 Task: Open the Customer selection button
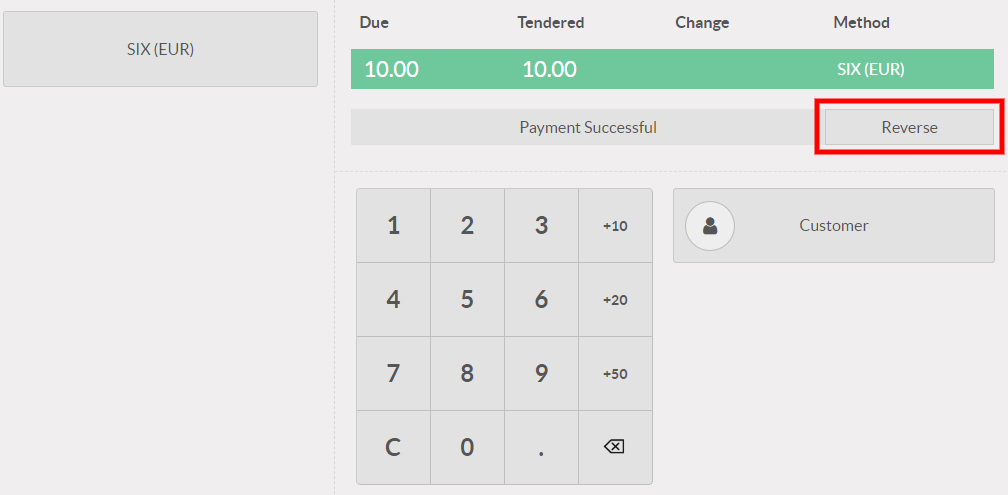pos(834,226)
